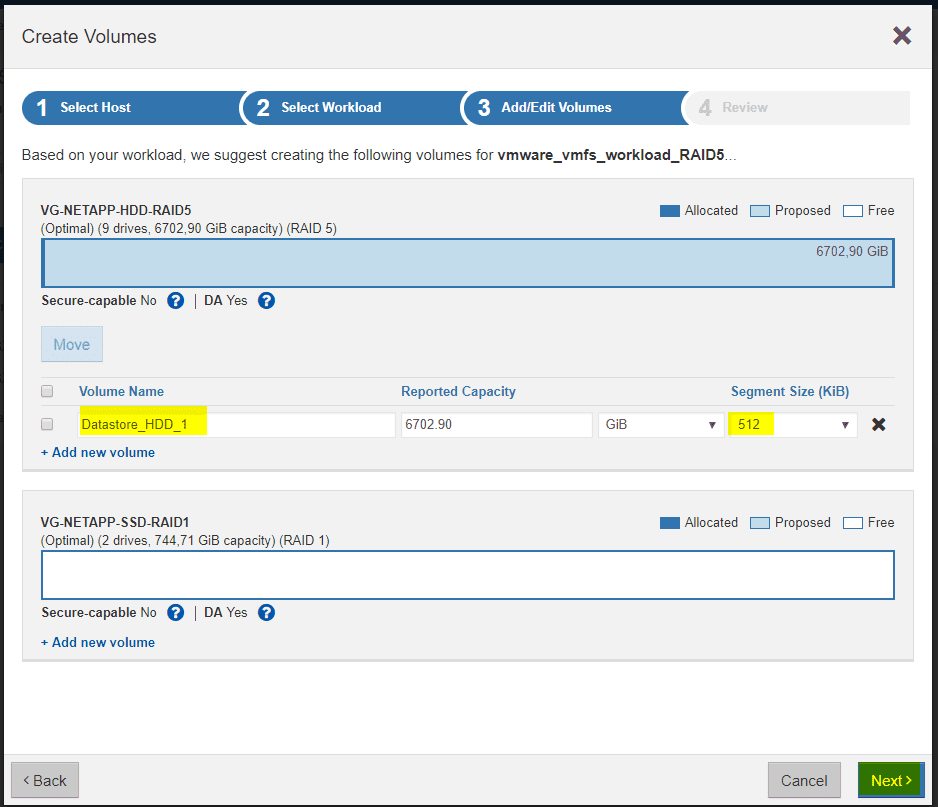Open the Segment Size 512 KiB dropdown

tap(792, 424)
